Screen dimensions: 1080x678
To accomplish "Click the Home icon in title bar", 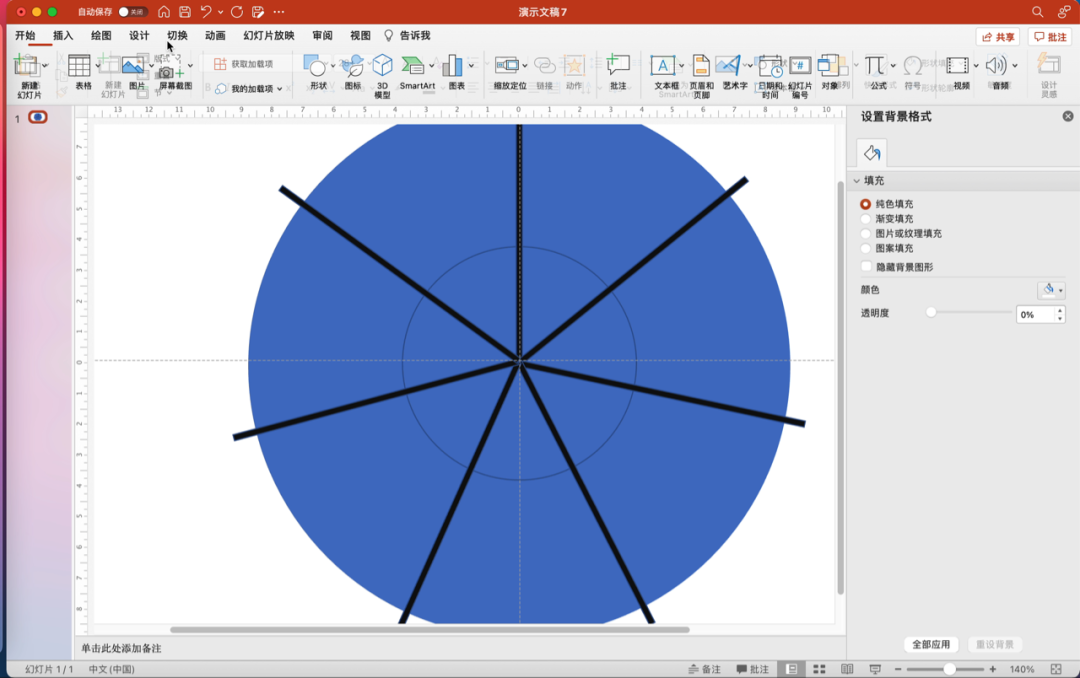I will tap(164, 12).
